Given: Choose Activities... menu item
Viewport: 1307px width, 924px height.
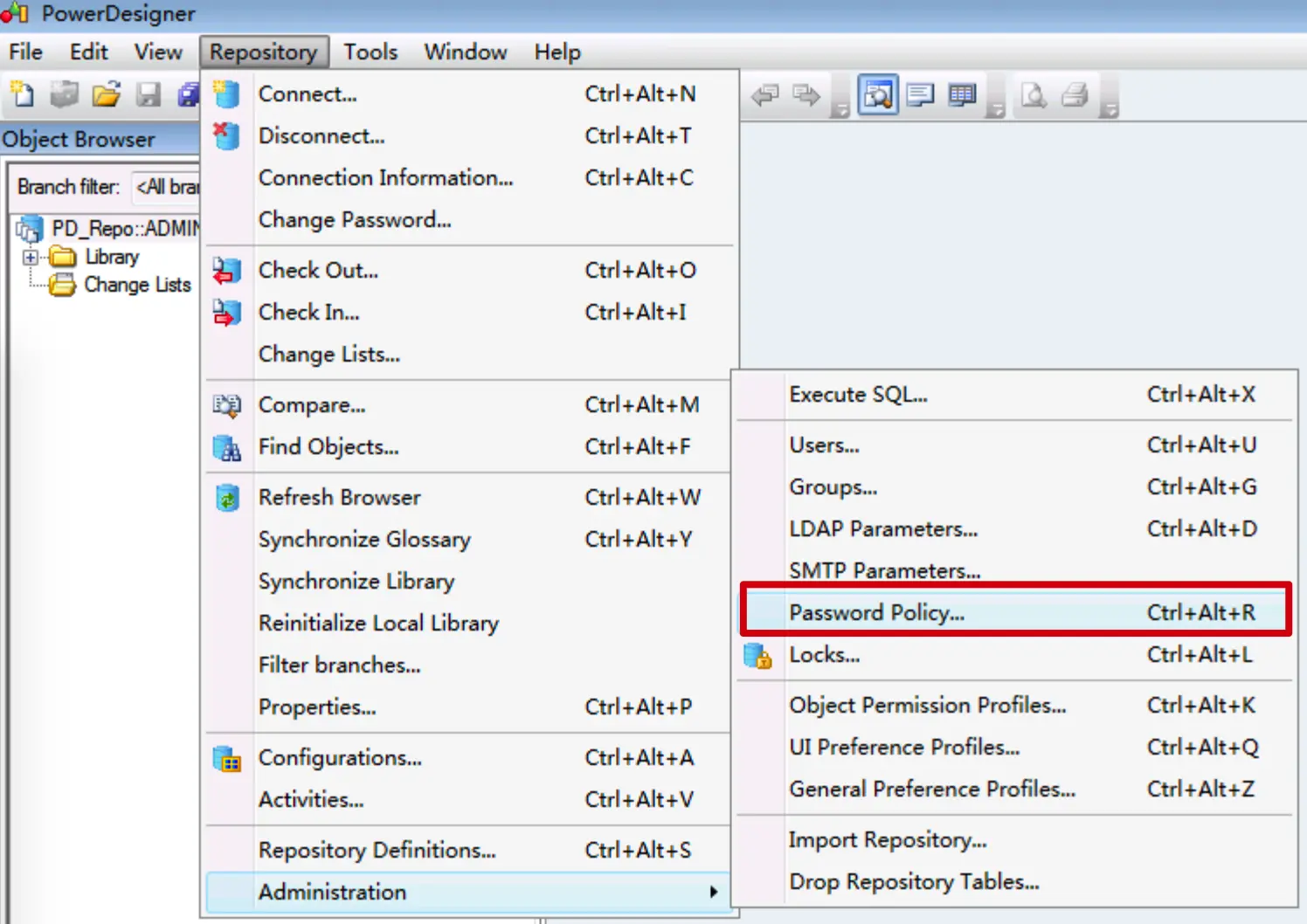Looking at the screenshot, I should (469, 800).
